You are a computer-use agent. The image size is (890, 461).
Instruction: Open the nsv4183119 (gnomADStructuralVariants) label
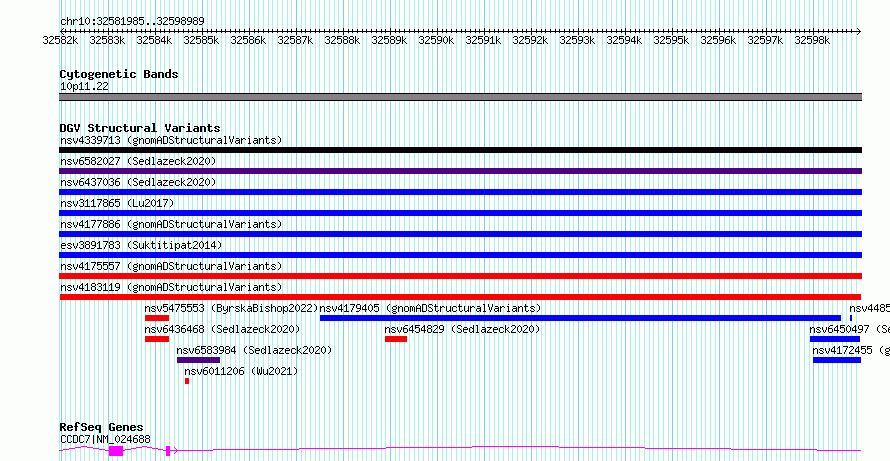coord(171,287)
